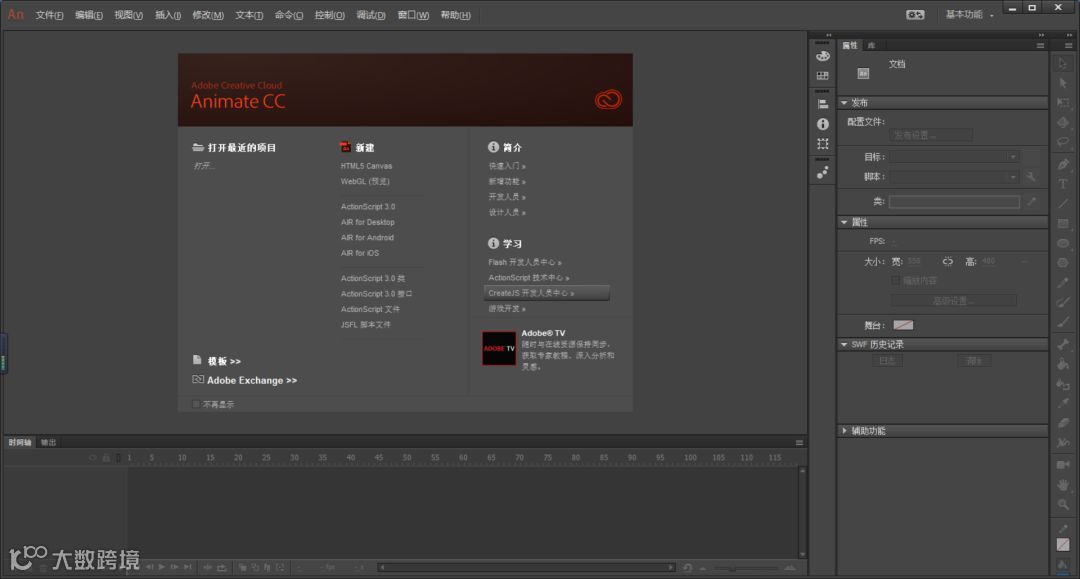Open the Color panel palette icon
Image resolution: width=1080 pixels, height=579 pixels.
pyautogui.click(x=822, y=56)
